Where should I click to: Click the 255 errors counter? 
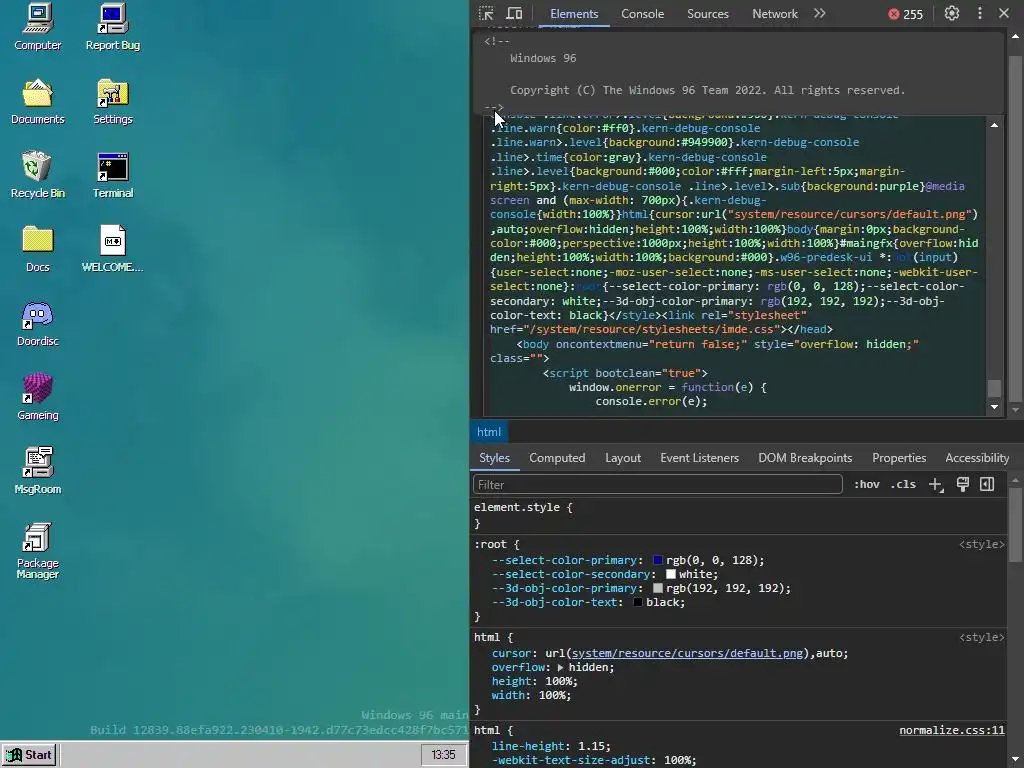tap(906, 14)
